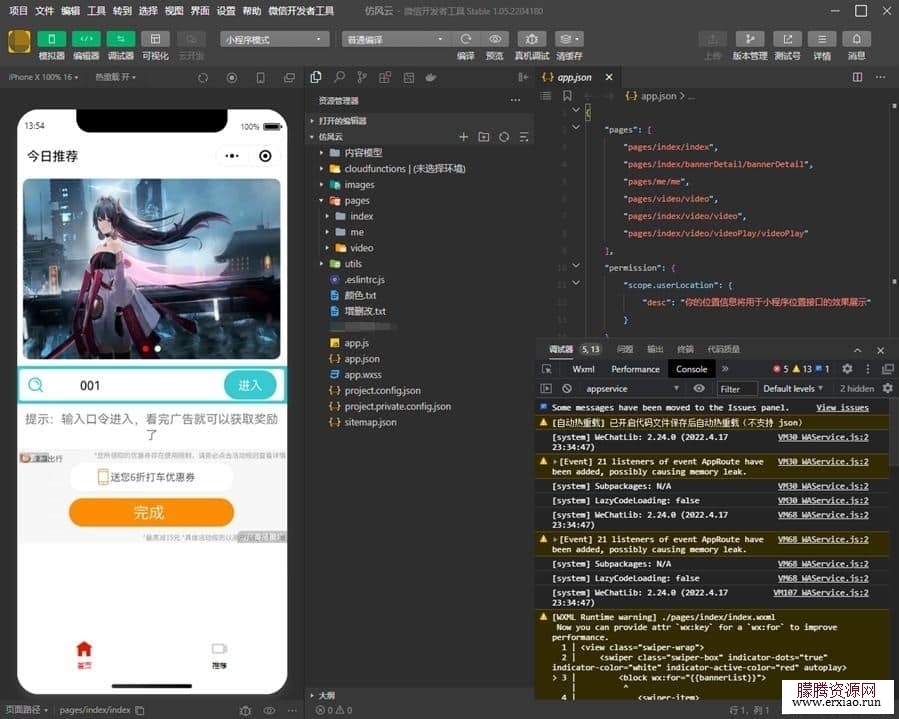Click the user avatar in the toolbar
Image resolution: width=899 pixels, height=719 pixels.
point(19,42)
